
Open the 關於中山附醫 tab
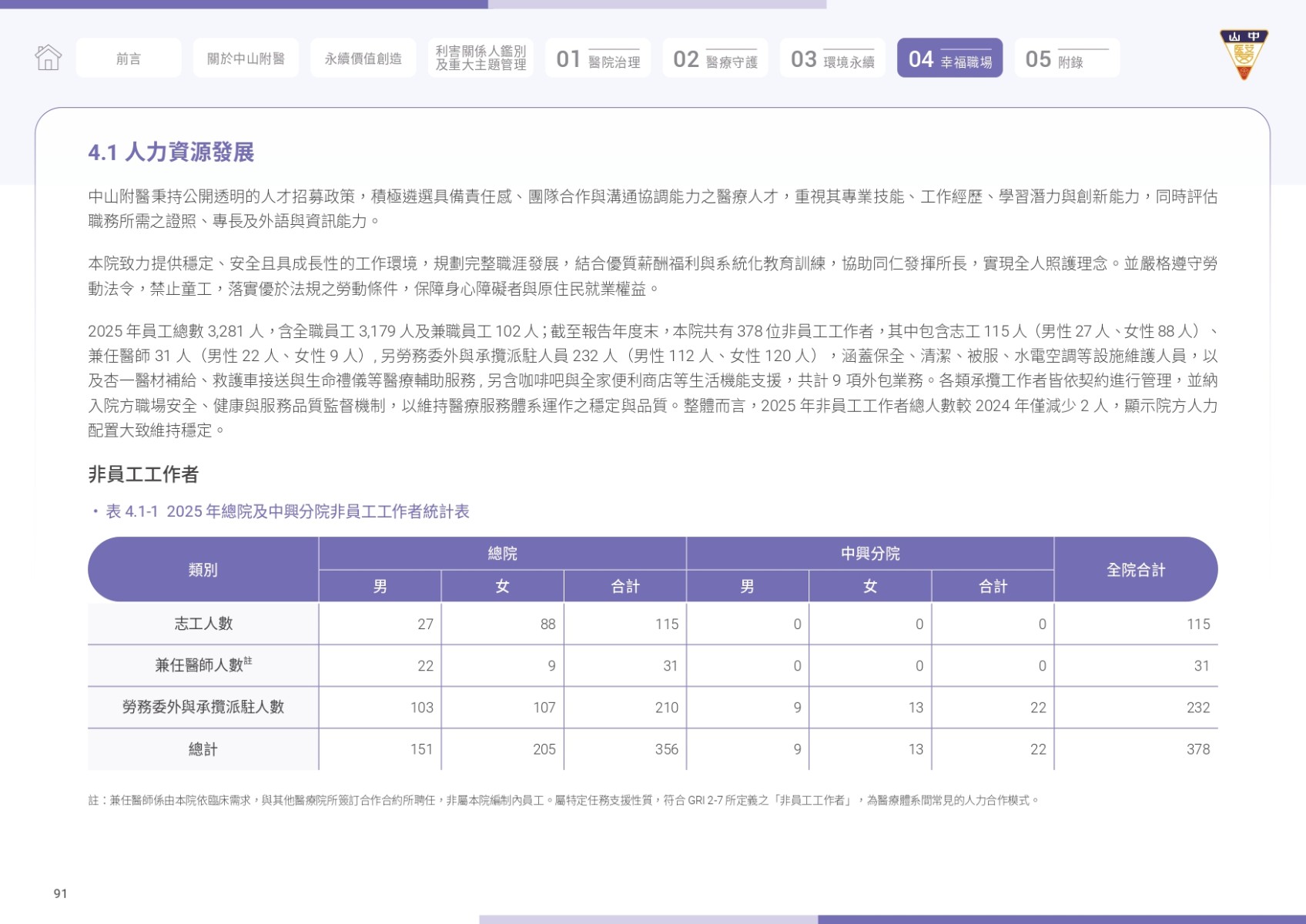(x=246, y=58)
